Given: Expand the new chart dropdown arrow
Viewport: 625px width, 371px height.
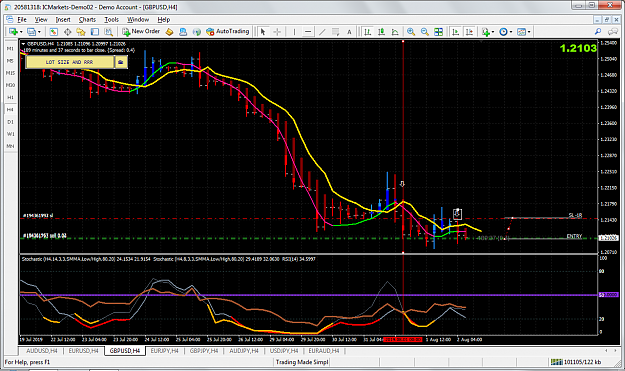Looking at the screenshot, I should [21, 32].
